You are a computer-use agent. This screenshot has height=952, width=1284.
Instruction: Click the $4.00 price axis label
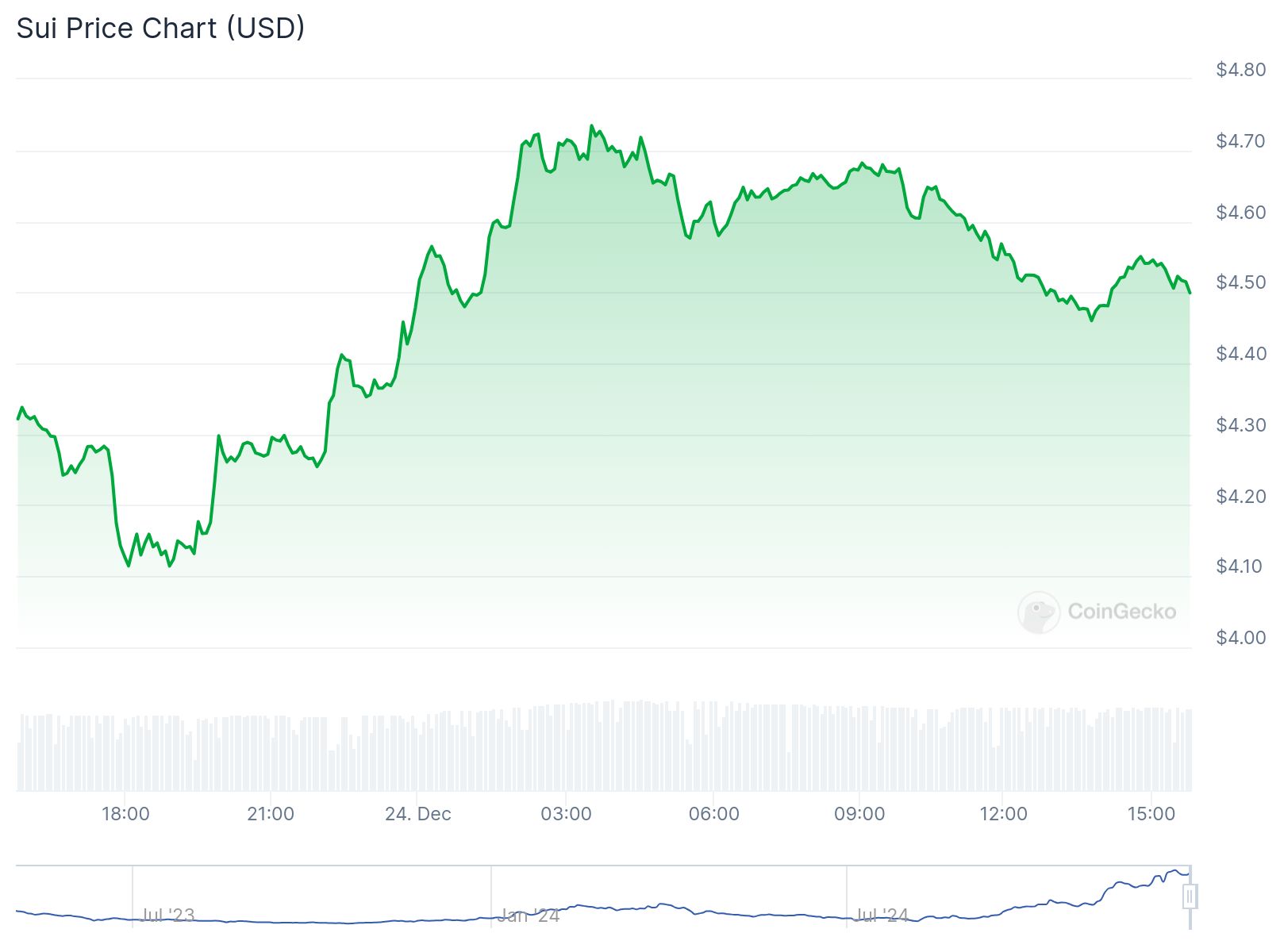tap(1240, 638)
